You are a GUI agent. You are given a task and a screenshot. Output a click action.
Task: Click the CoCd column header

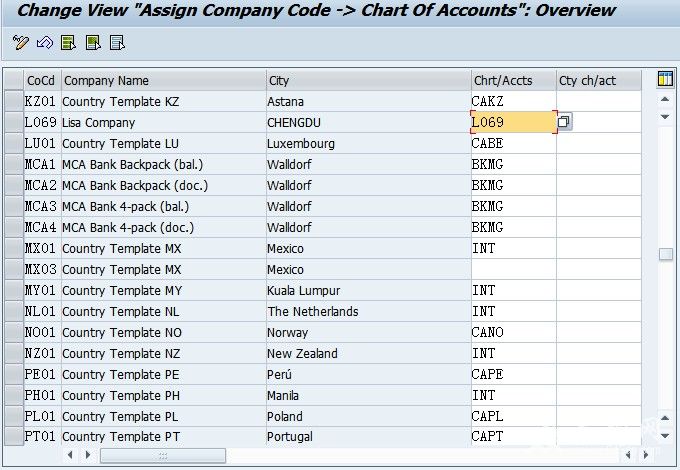42,80
